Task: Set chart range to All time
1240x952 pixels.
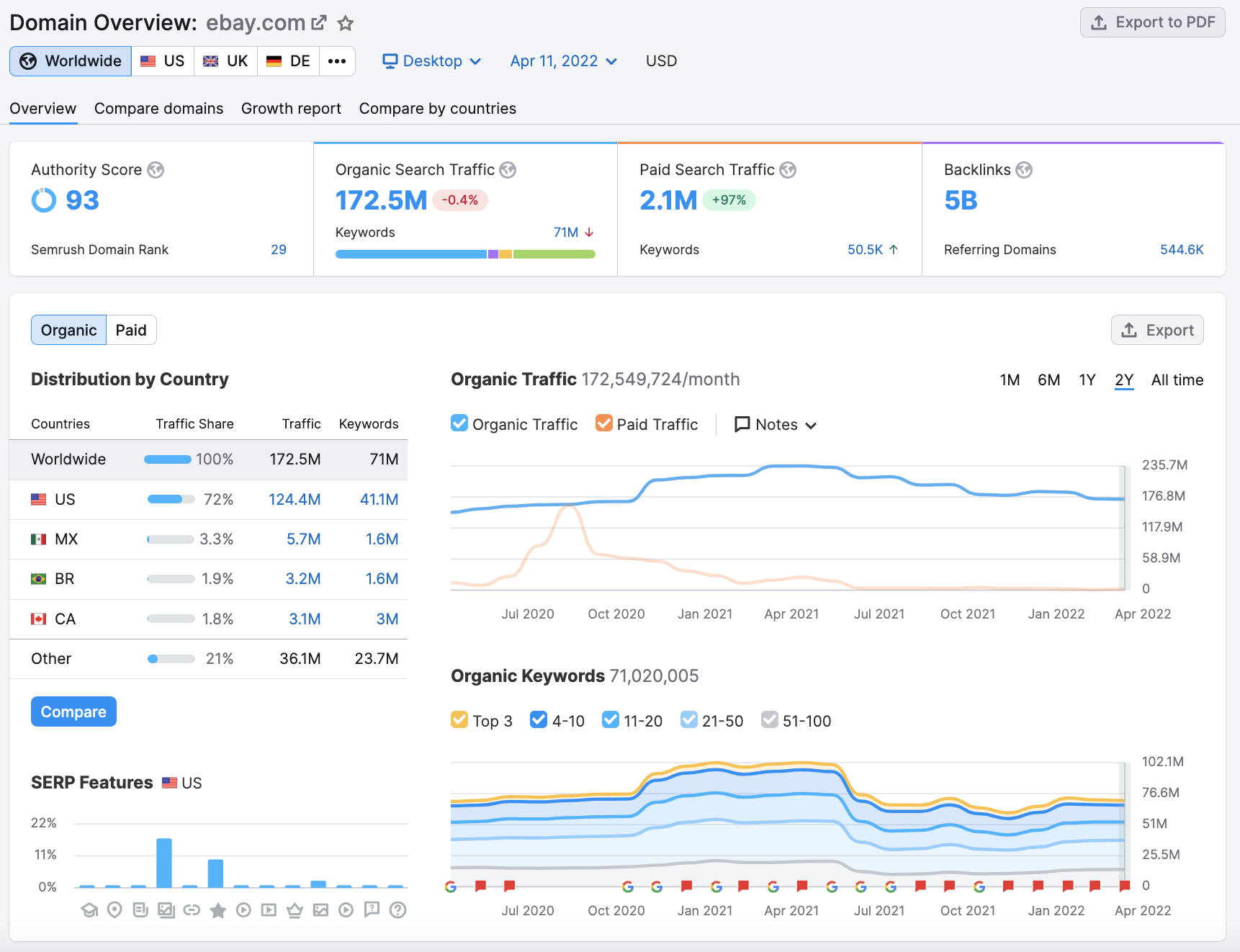Action: click(1177, 380)
